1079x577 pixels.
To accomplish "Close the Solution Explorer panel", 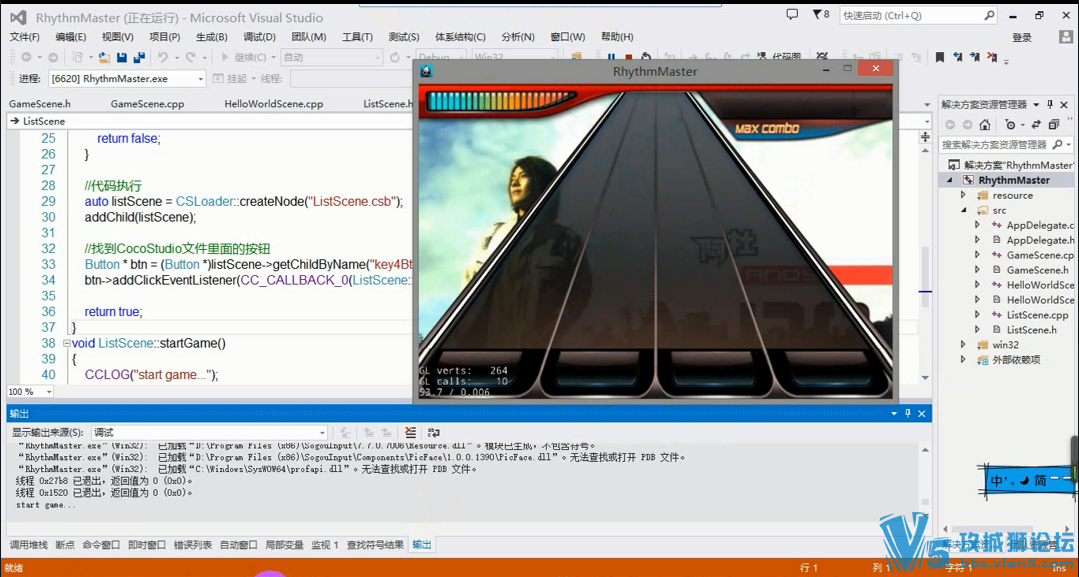I will coord(1065,105).
